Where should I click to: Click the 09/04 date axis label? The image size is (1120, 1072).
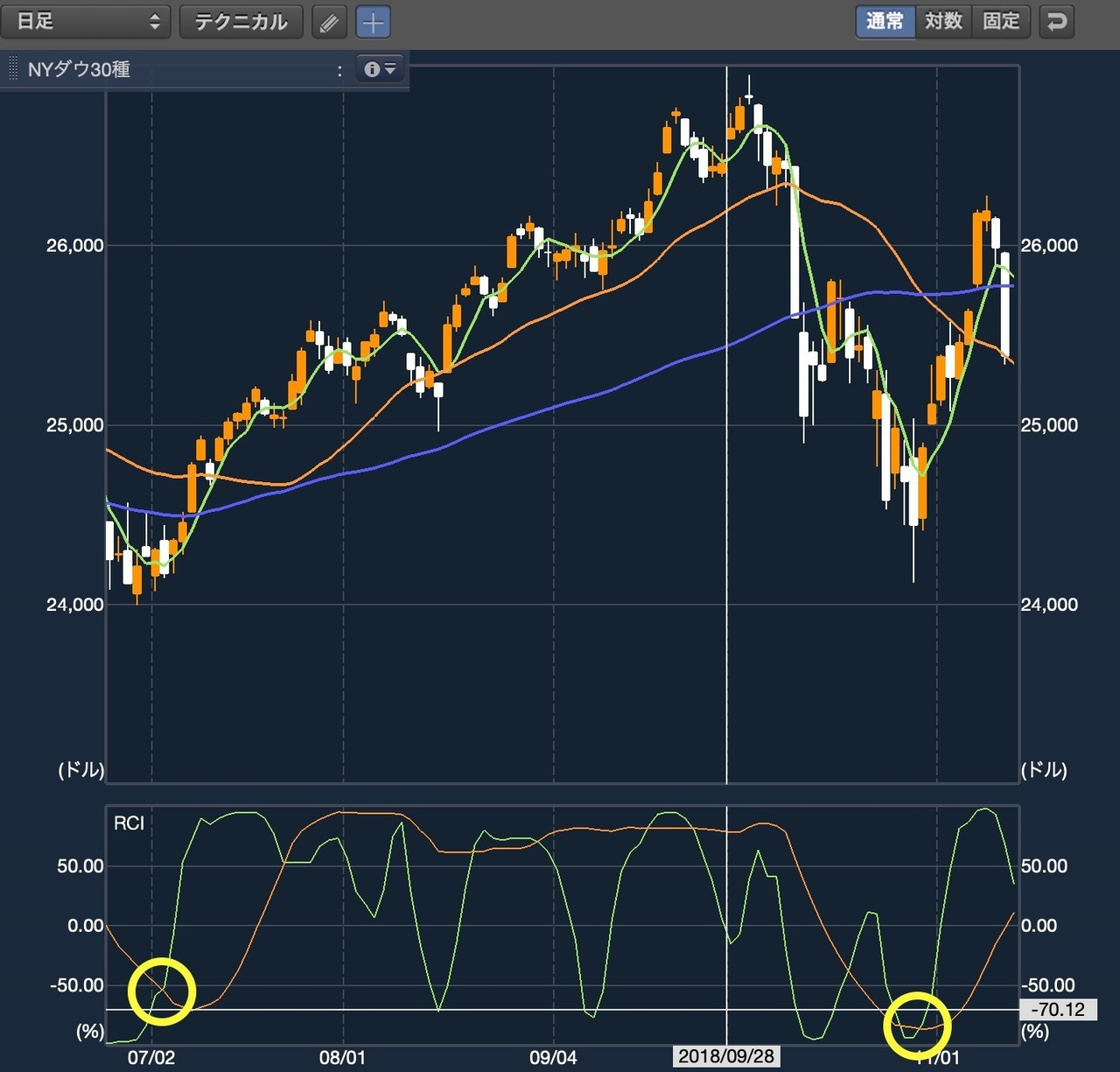click(553, 1057)
